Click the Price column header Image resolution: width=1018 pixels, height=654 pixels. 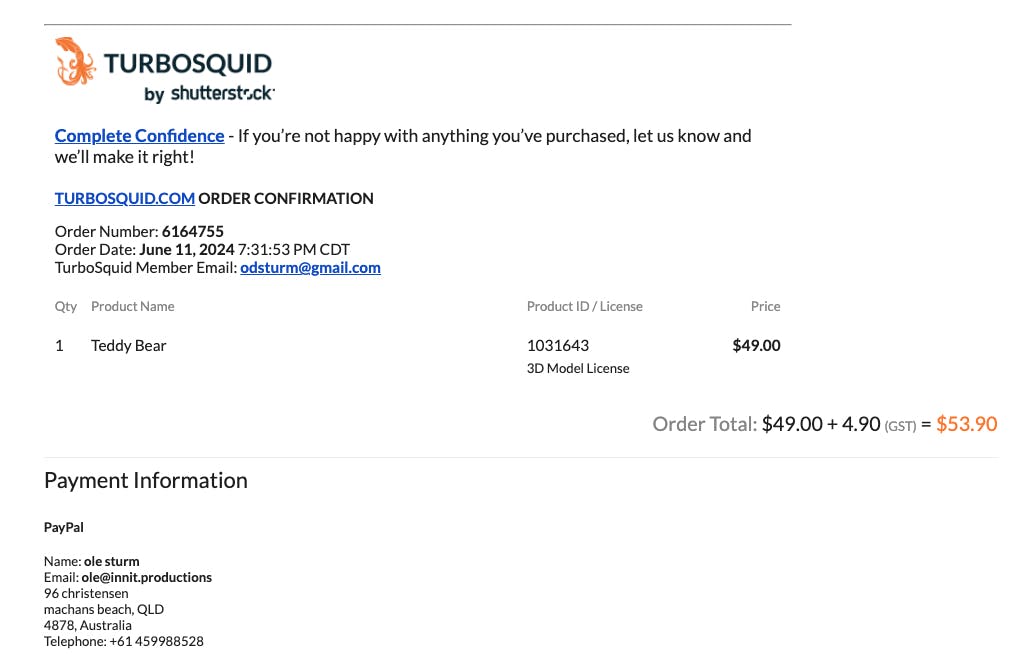click(x=765, y=306)
